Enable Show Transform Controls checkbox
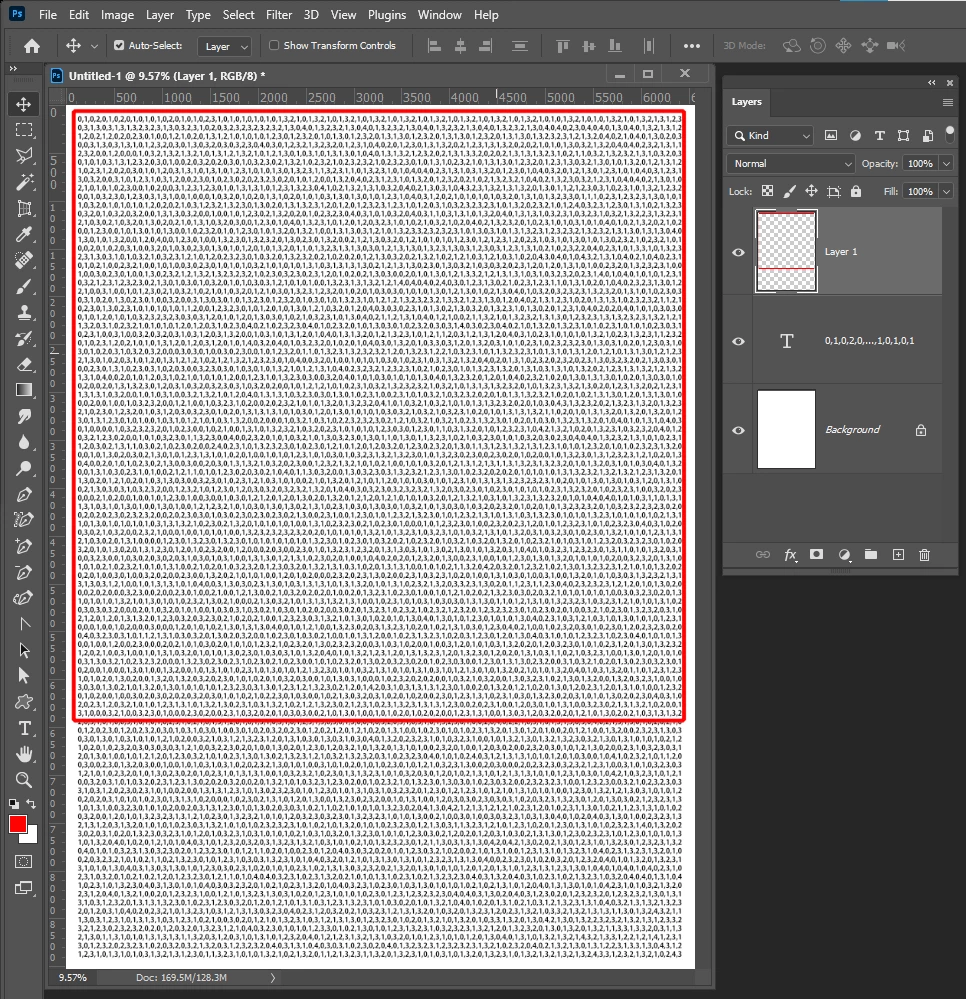Screen dimensions: 966x999 click(x=274, y=45)
